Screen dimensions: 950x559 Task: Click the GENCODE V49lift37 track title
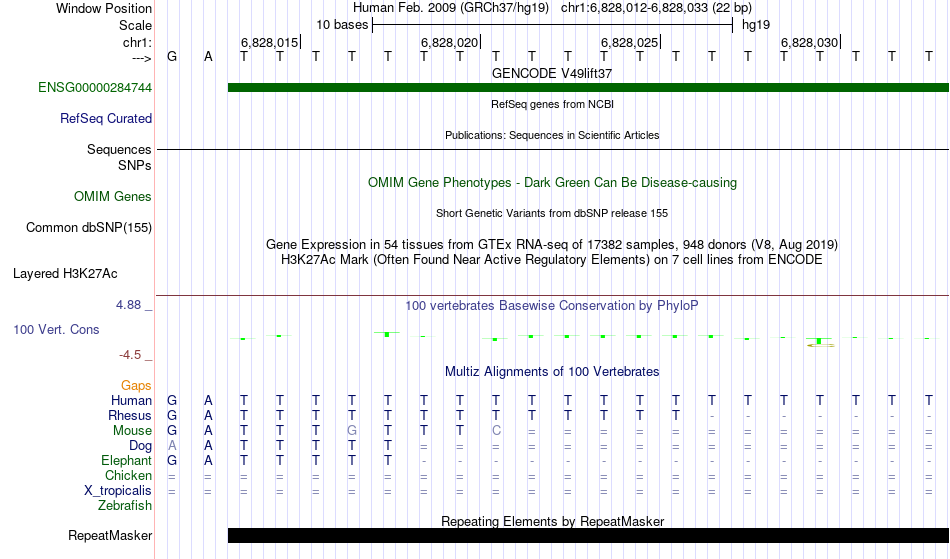click(552, 73)
